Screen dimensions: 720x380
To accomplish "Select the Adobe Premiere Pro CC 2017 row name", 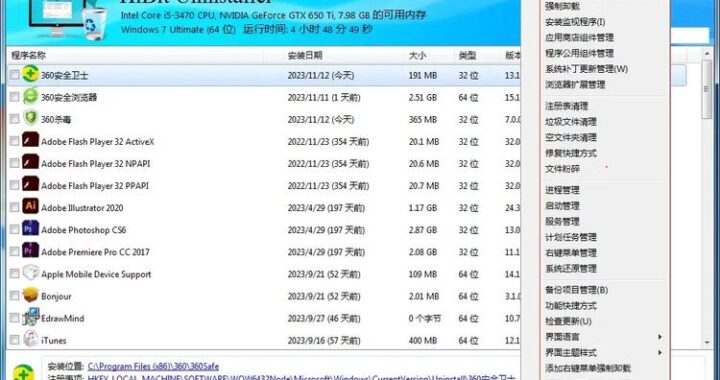I will click(x=95, y=252).
